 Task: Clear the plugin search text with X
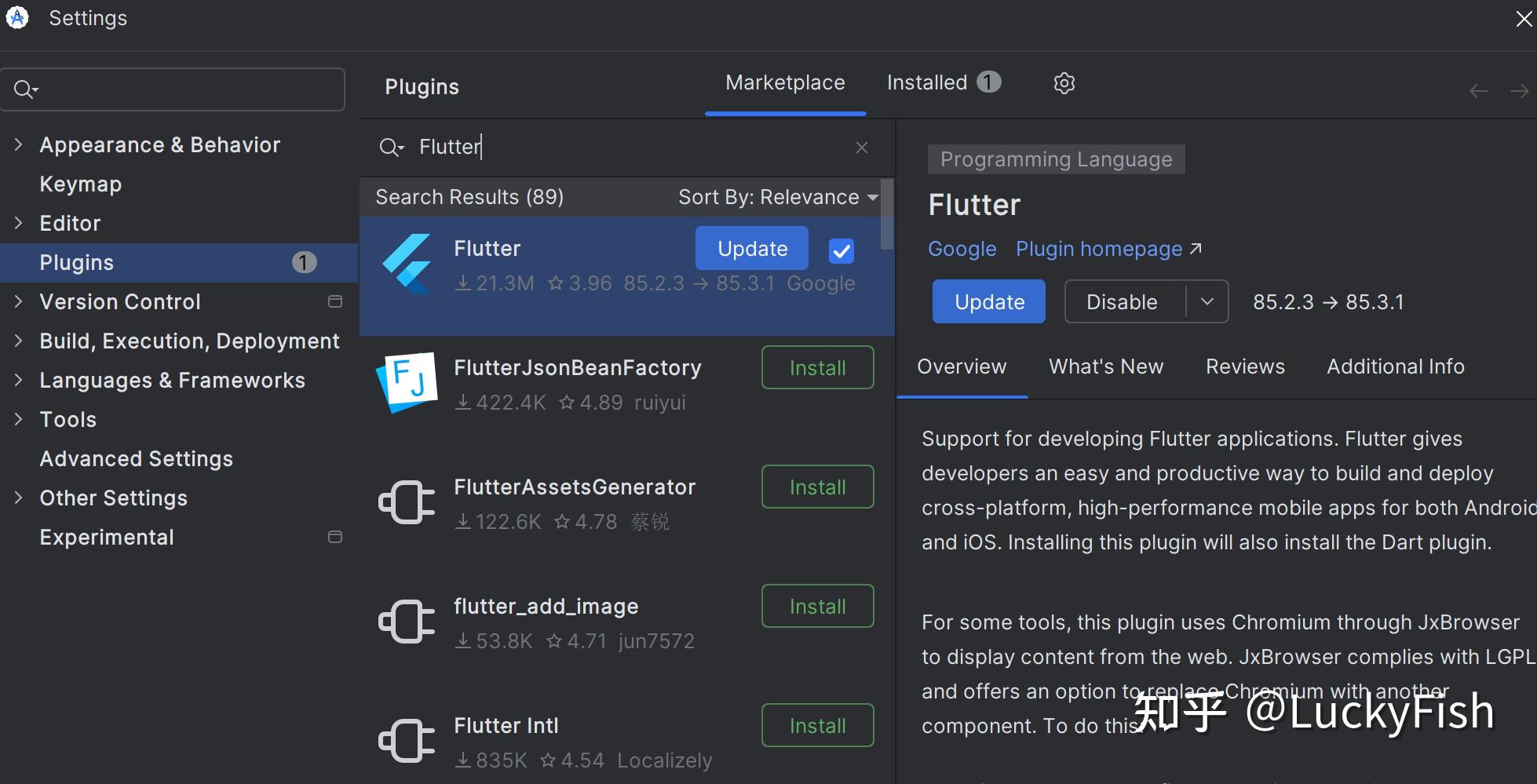(861, 148)
